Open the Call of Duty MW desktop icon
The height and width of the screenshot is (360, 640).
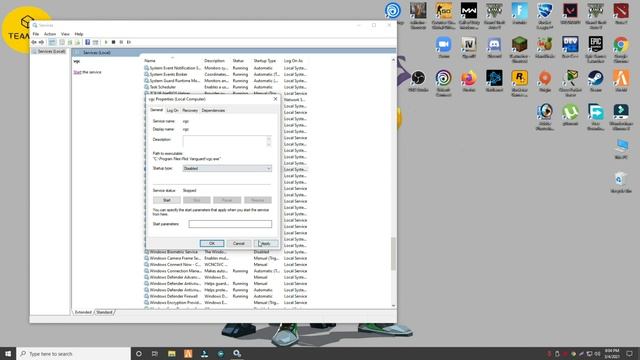click(x=469, y=16)
